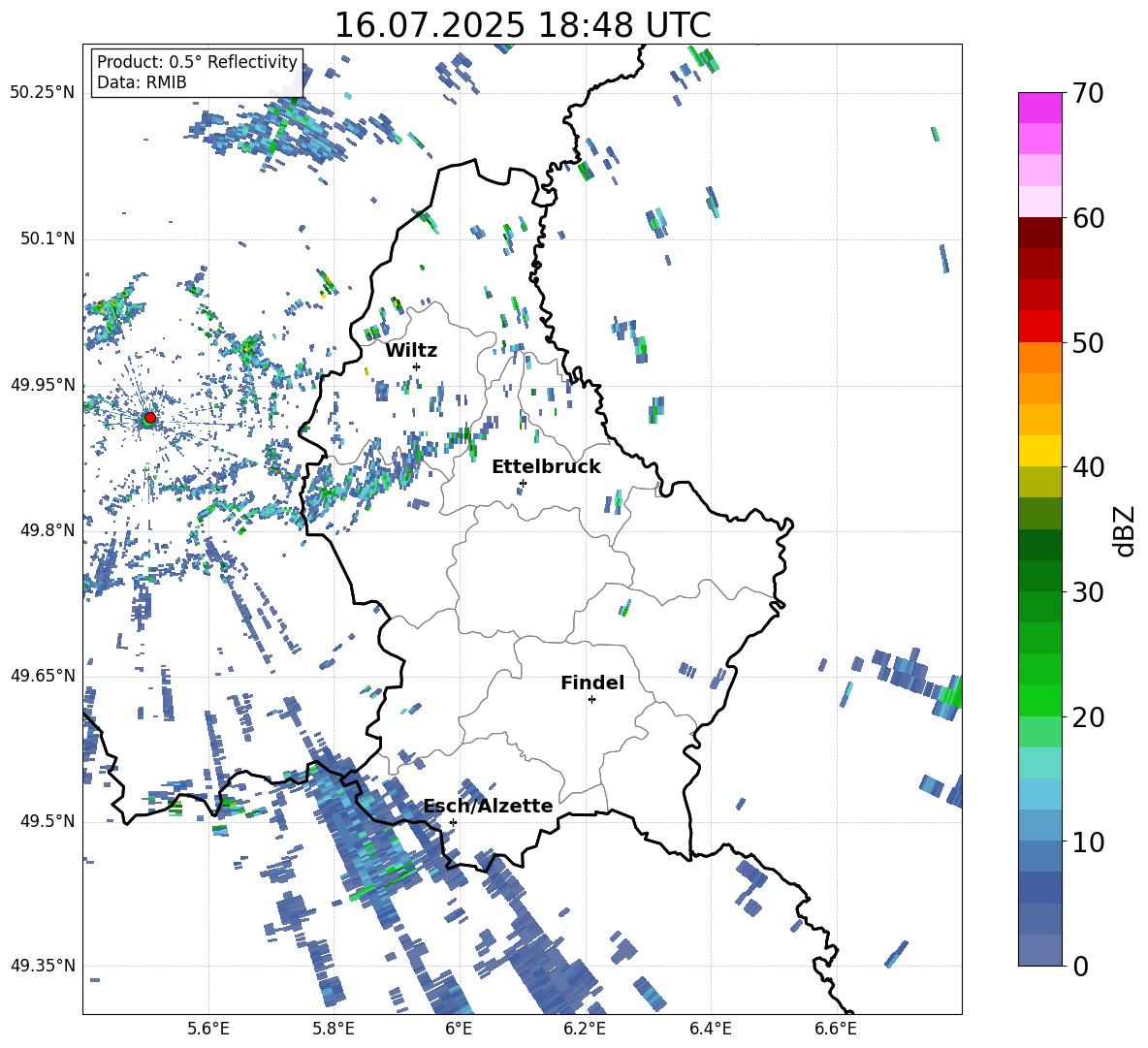Click the Wiltz station label
1148x1048 pixels.
coord(411,351)
